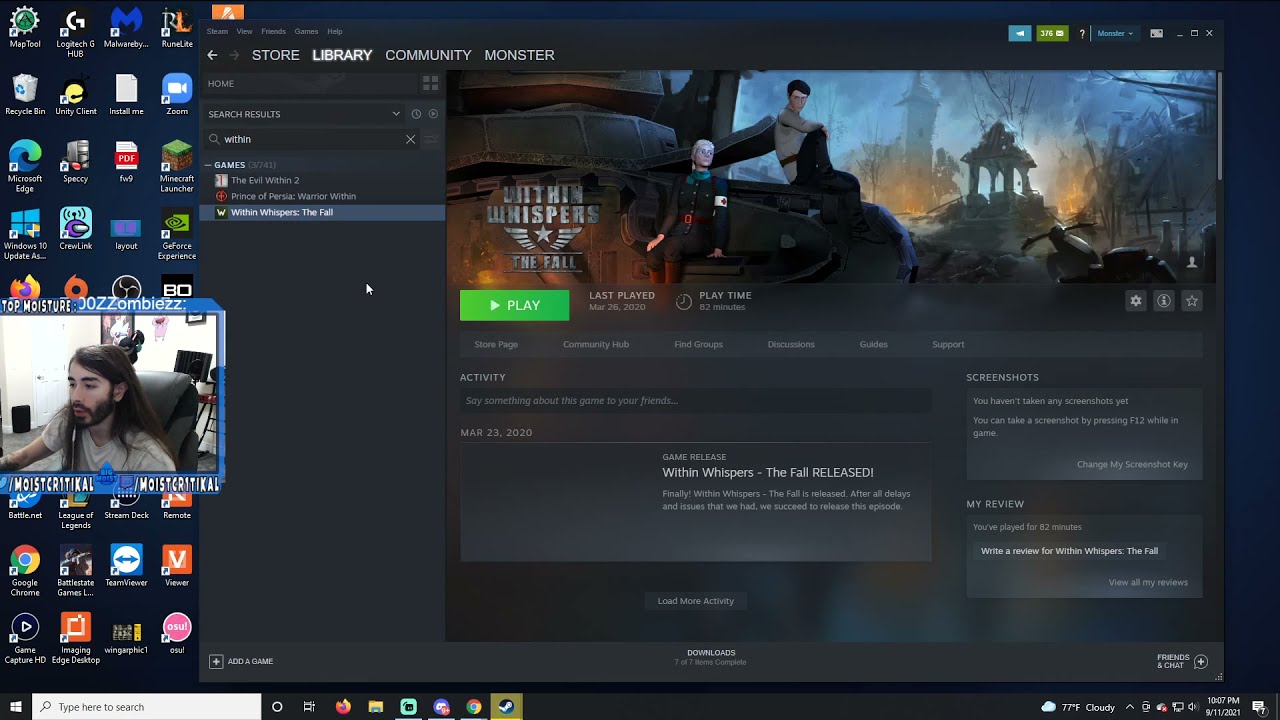Open advanced filter options beside search box
1280x720 pixels.
431,139
